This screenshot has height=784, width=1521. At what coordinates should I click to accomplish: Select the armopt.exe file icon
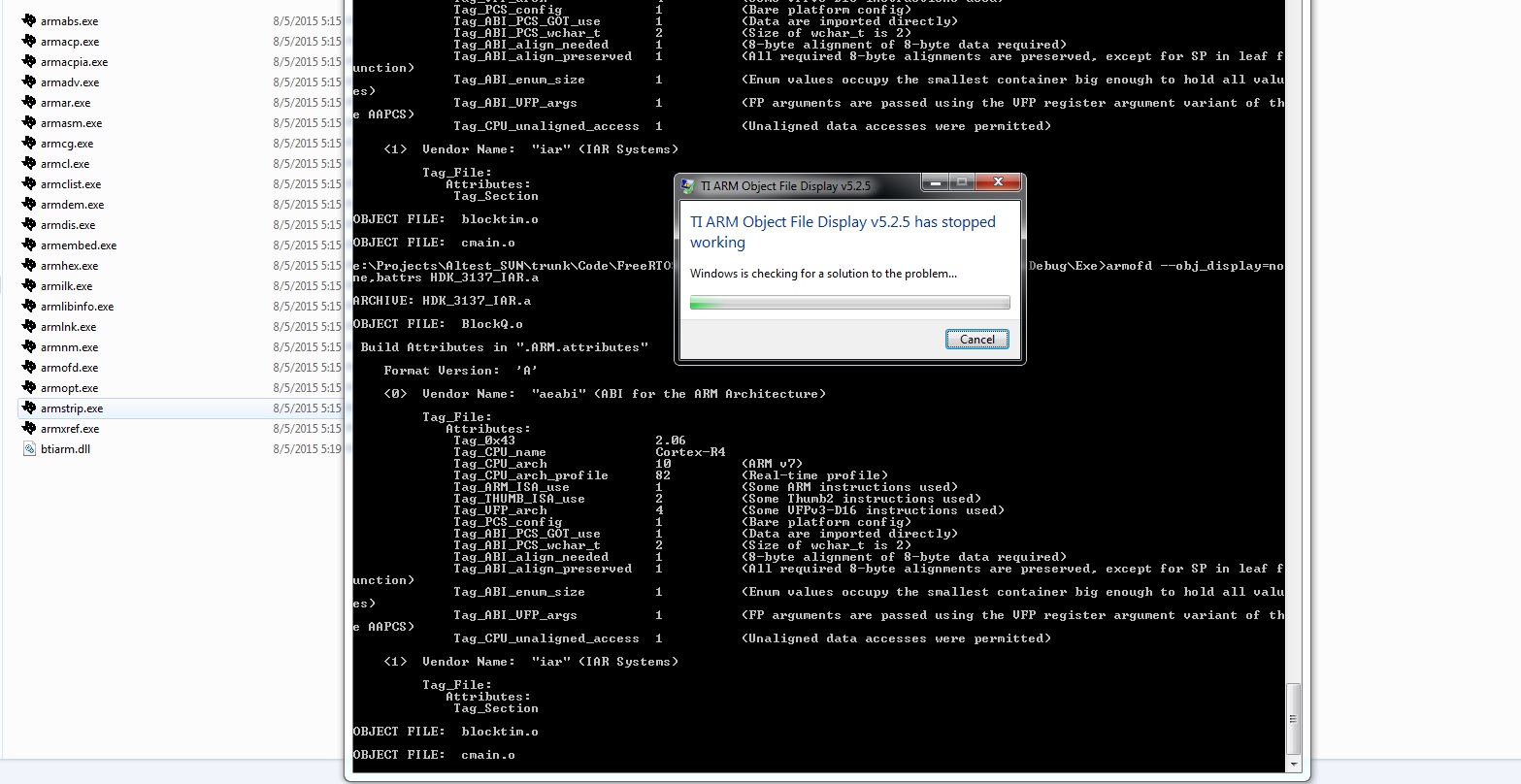(x=30, y=388)
